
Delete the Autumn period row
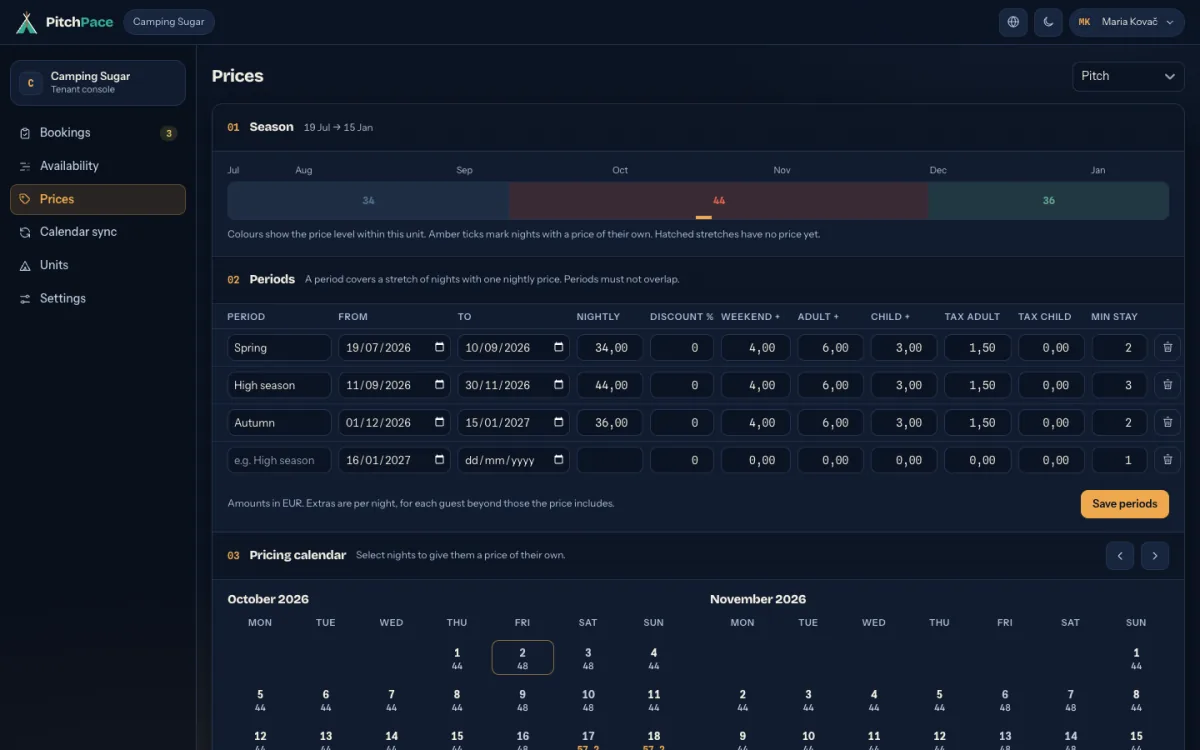pos(1167,423)
